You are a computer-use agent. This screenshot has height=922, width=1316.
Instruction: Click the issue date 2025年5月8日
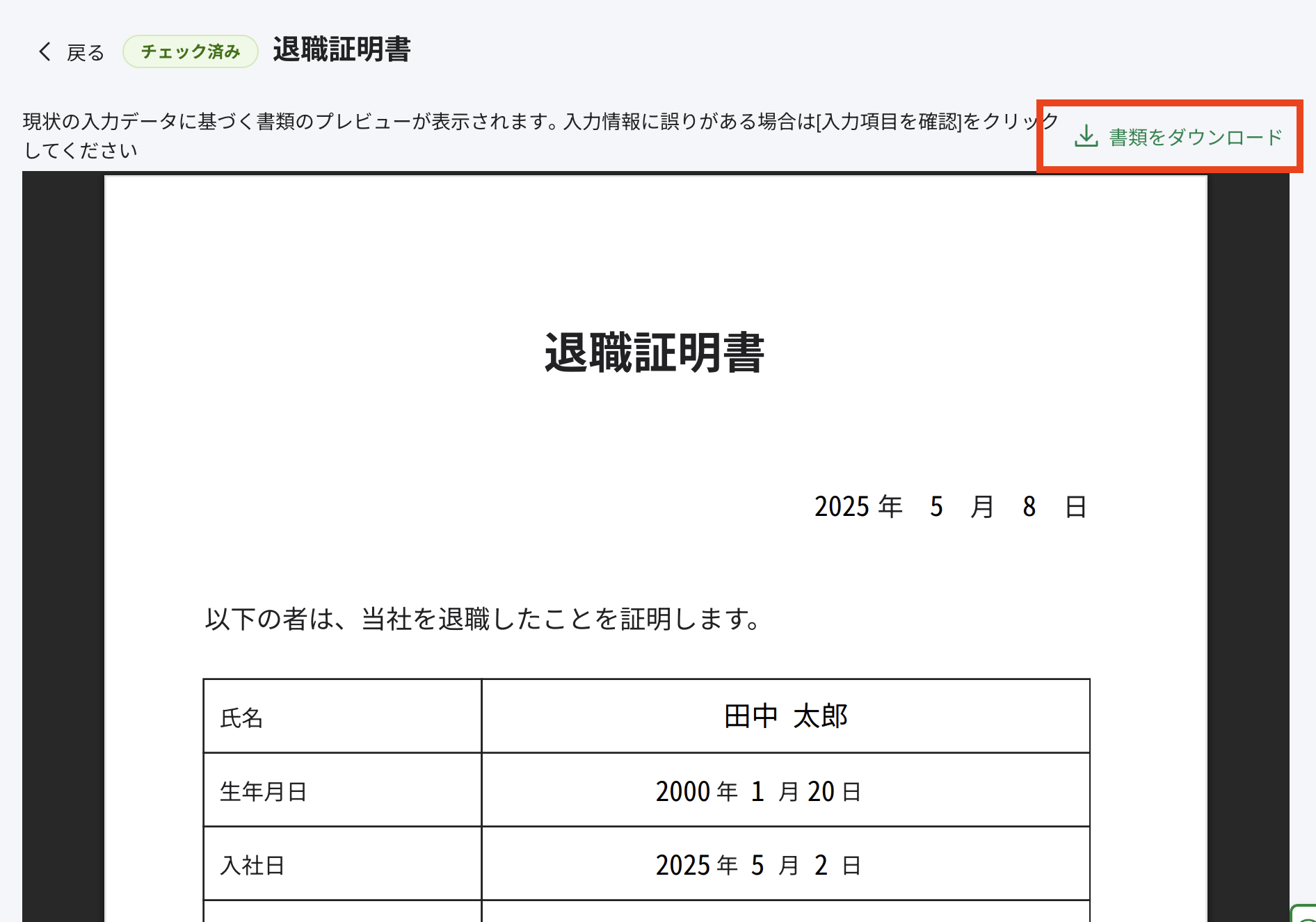tap(951, 507)
